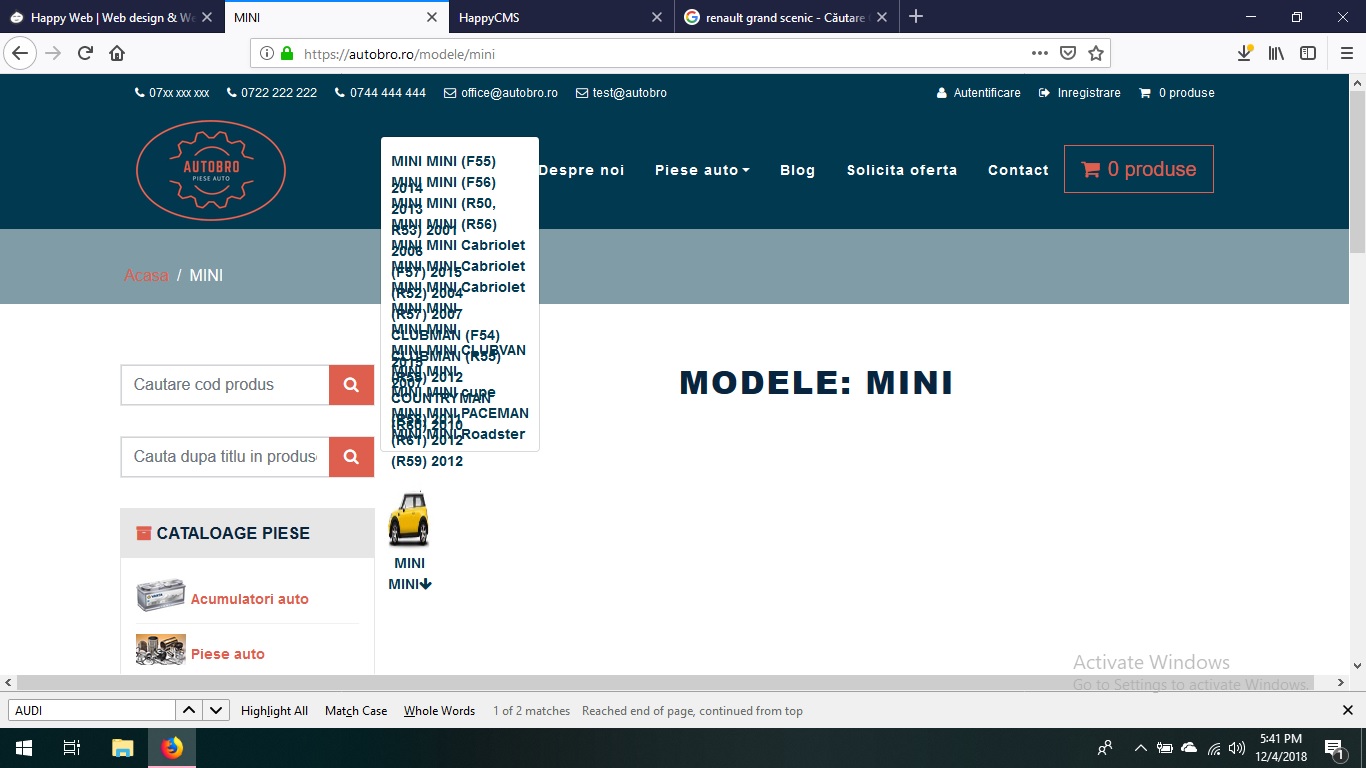Image resolution: width=1366 pixels, height=768 pixels.
Task: Click Acumulatori auto battery thumbnail
Action: (161, 595)
